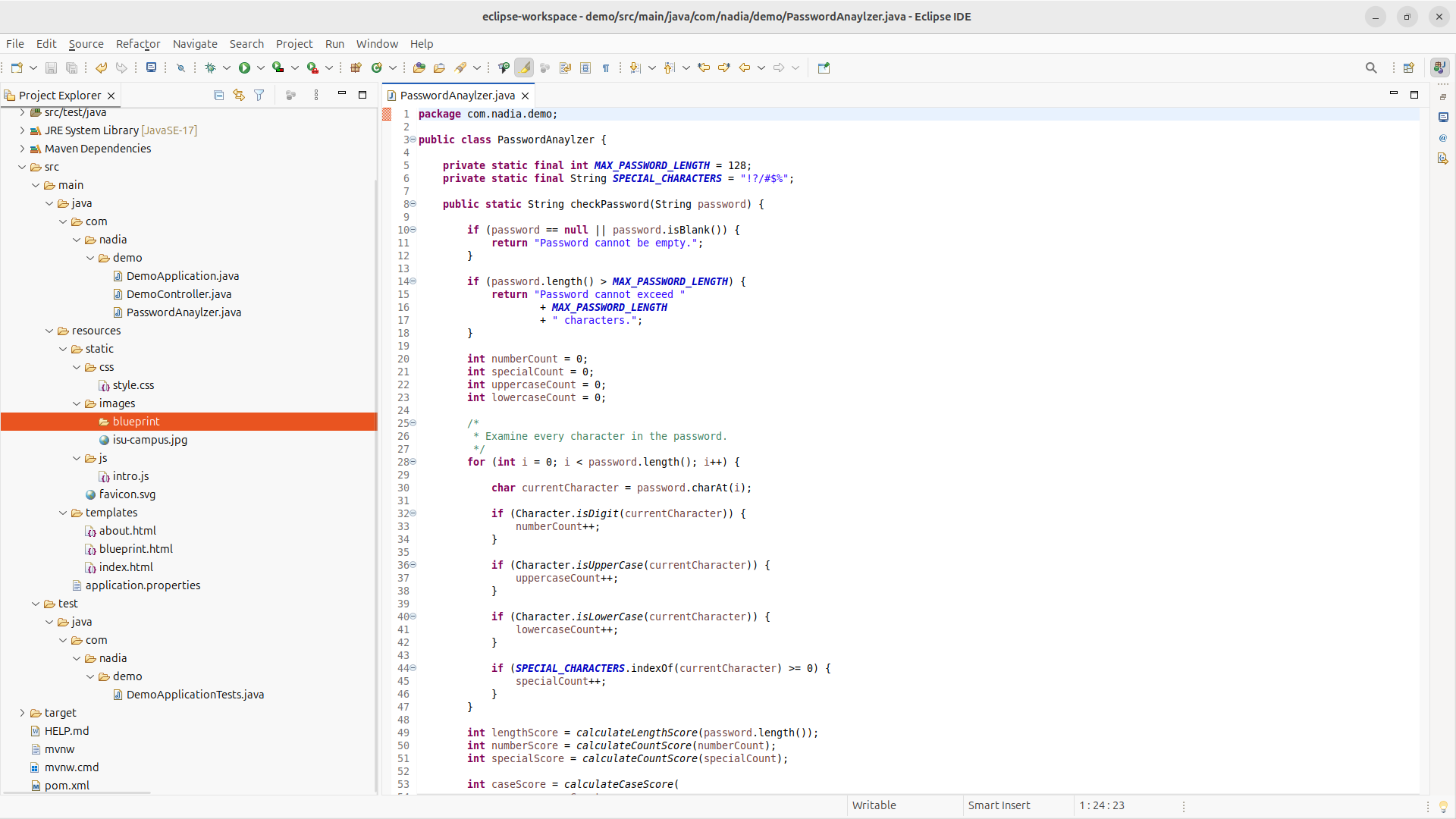Open the Navigate menu
The height and width of the screenshot is (819, 1456).
click(195, 44)
